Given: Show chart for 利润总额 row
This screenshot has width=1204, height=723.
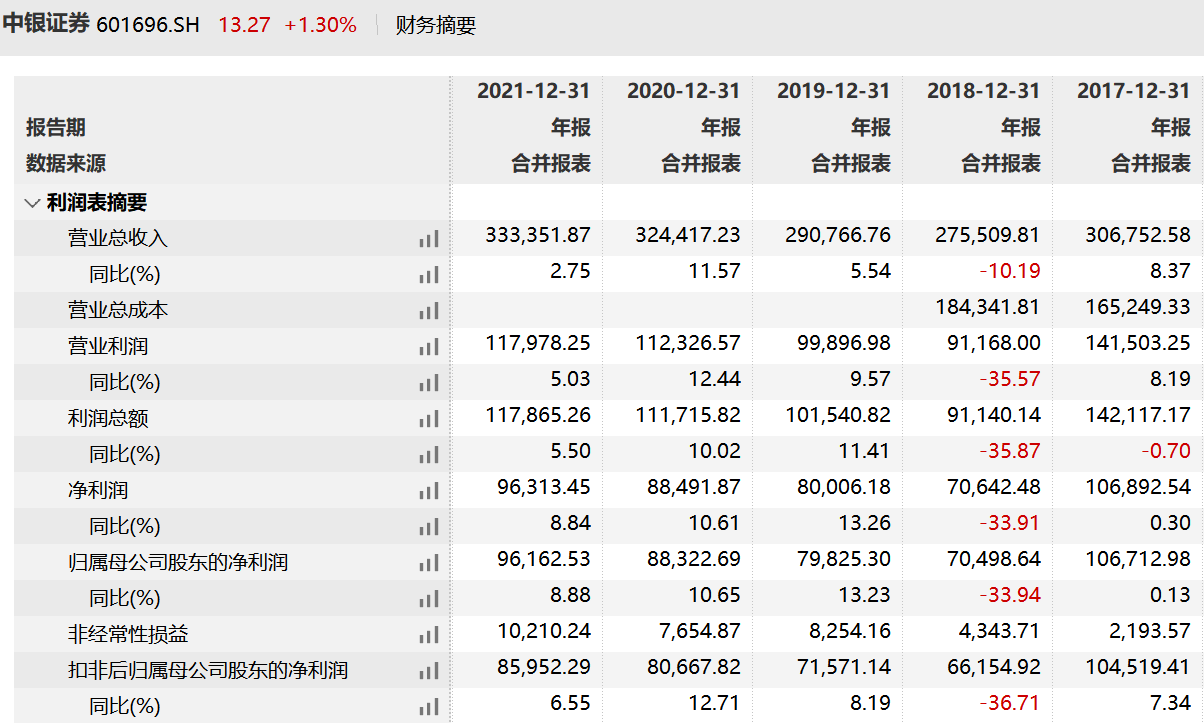Looking at the screenshot, I should (429, 419).
